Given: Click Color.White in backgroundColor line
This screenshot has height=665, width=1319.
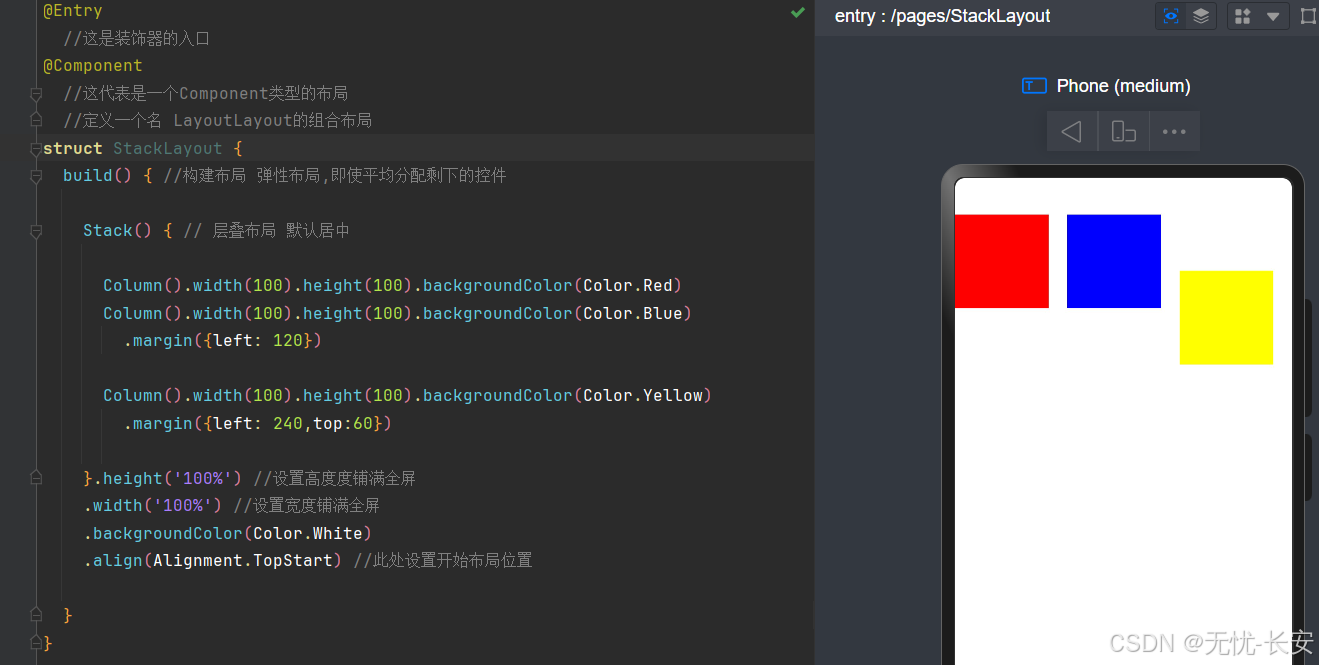Looking at the screenshot, I should tap(308, 534).
